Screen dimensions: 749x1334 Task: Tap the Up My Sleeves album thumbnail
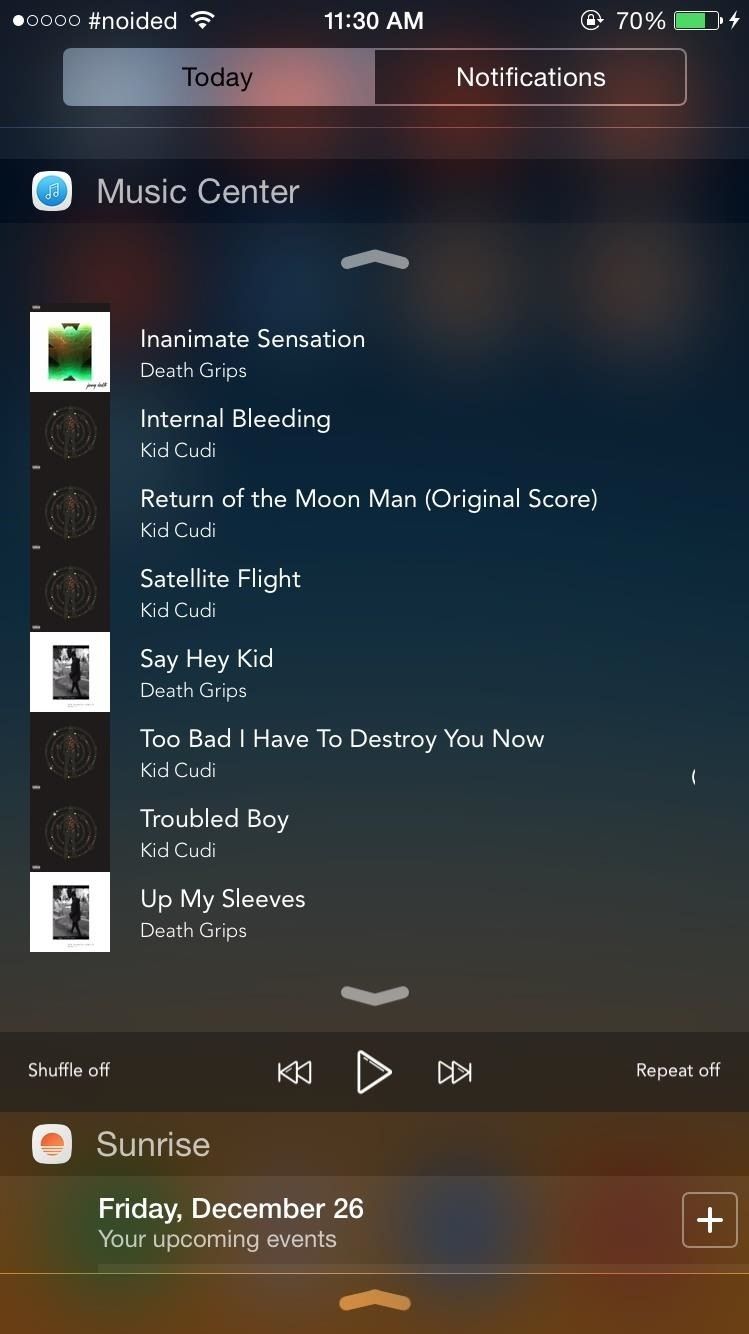tap(70, 912)
